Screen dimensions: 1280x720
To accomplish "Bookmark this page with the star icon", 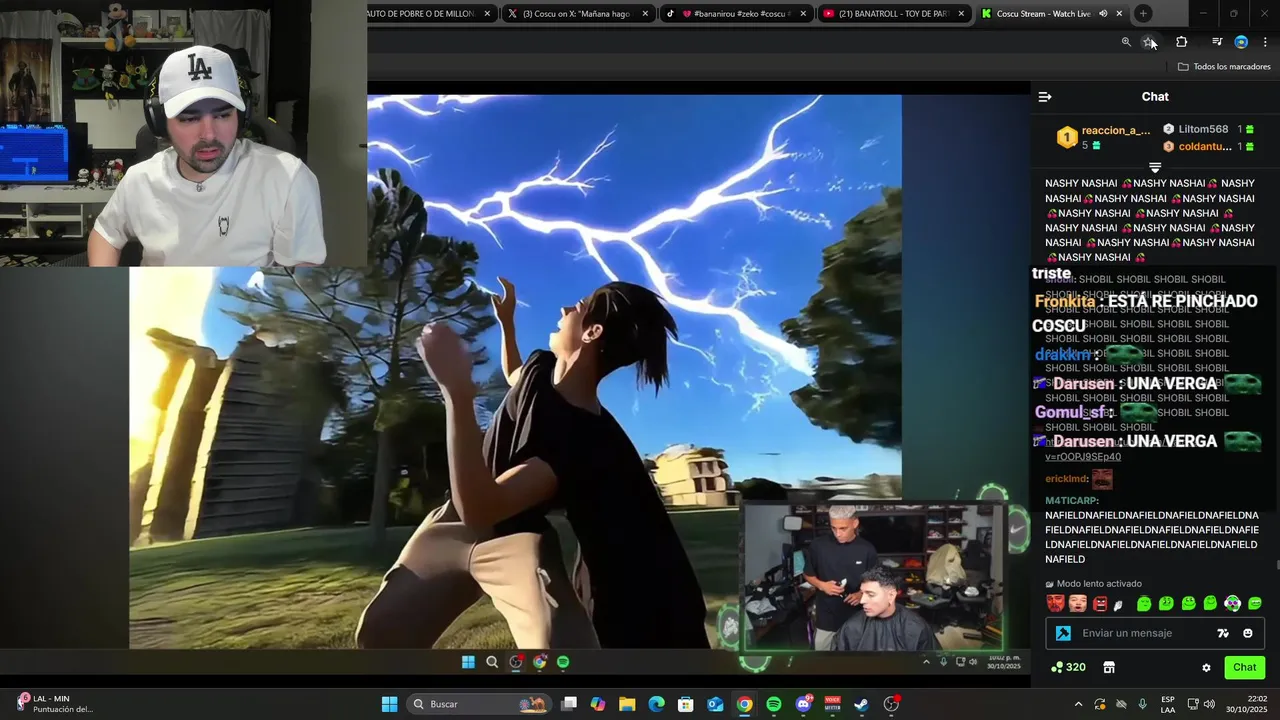I will click(x=1149, y=42).
